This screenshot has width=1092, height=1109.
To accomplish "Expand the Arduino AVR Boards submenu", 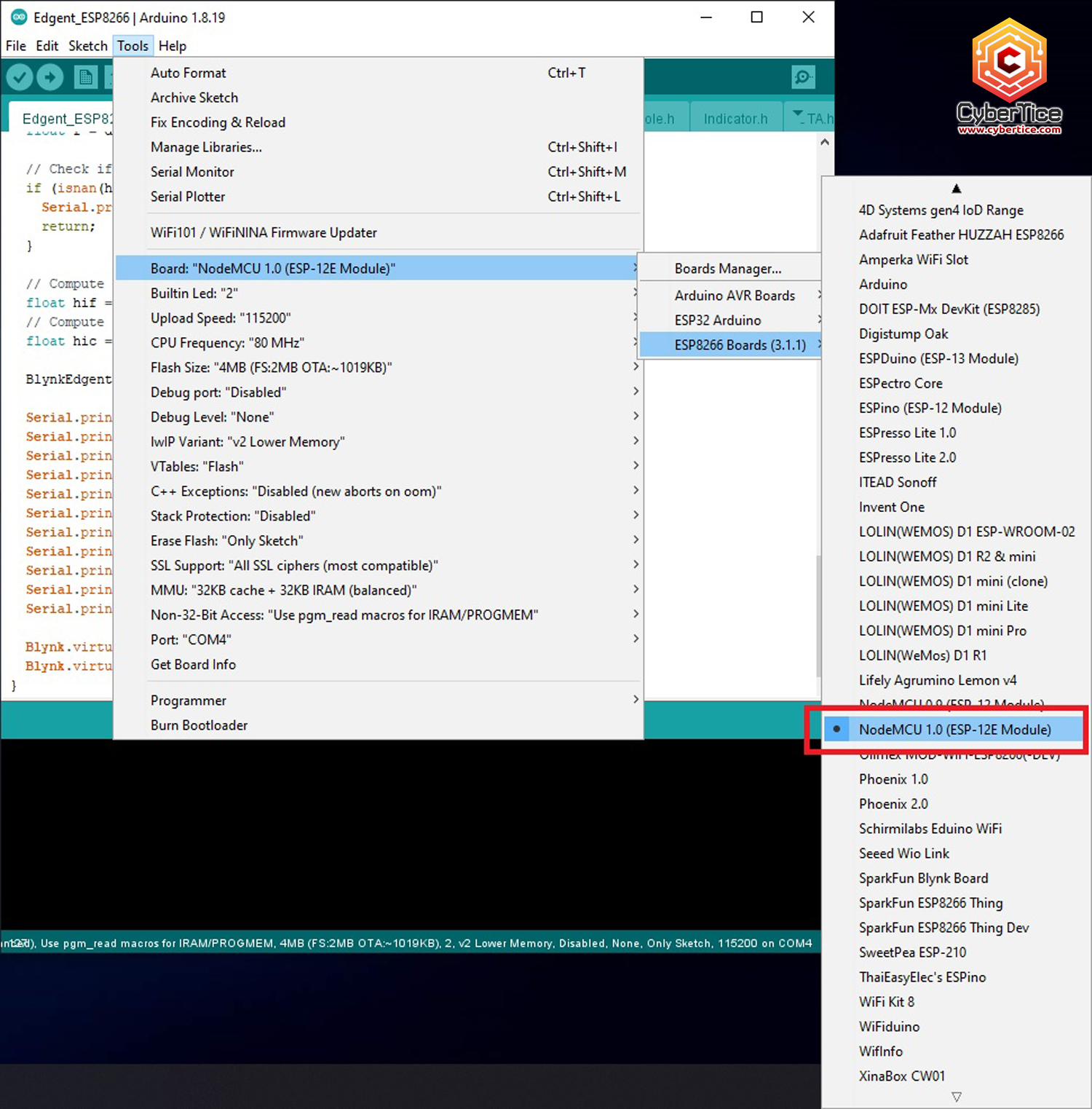I will tap(735, 295).
